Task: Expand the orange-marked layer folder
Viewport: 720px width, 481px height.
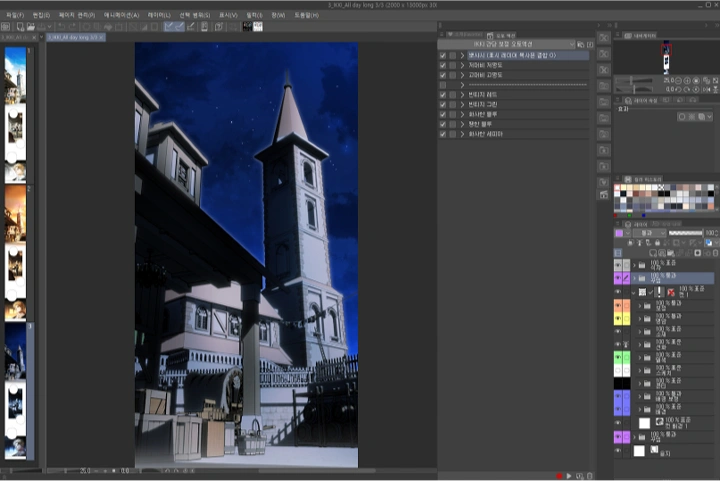Action: click(640, 305)
